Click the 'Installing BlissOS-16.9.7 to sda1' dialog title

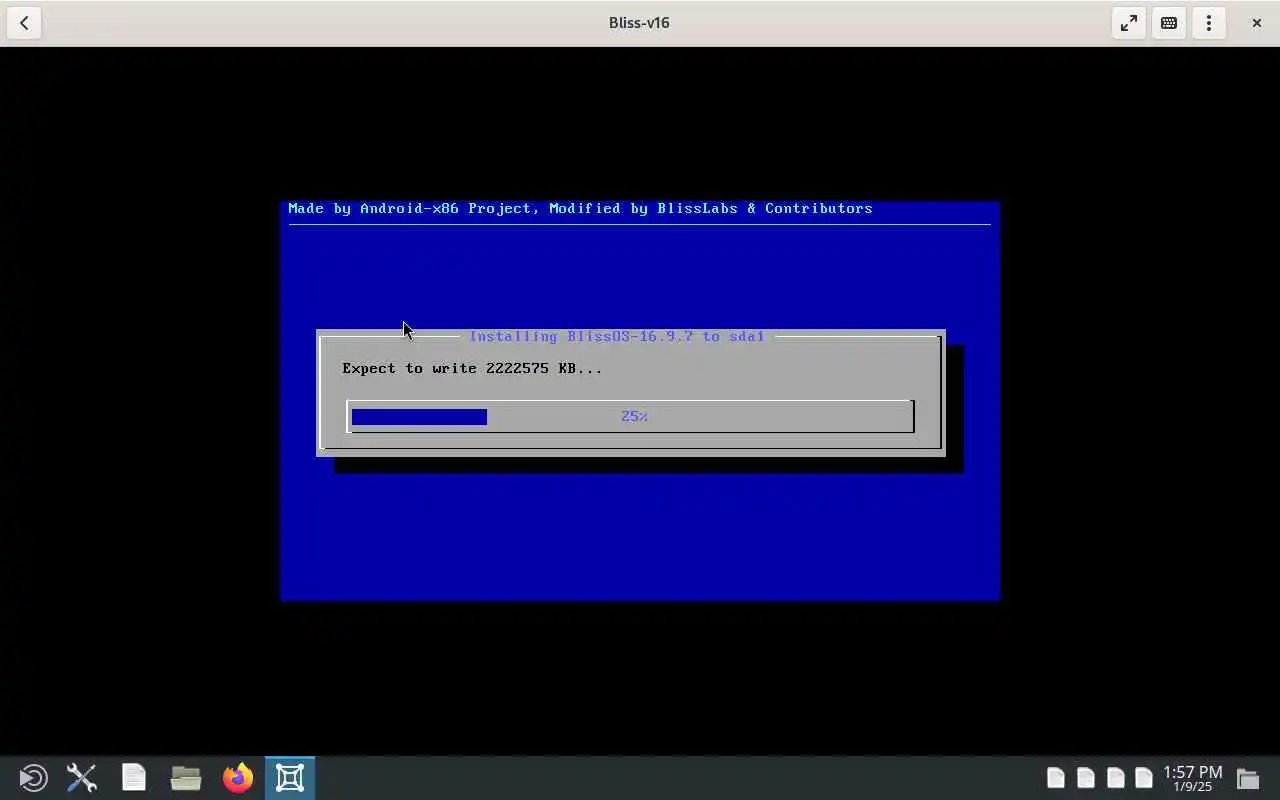click(x=617, y=336)
